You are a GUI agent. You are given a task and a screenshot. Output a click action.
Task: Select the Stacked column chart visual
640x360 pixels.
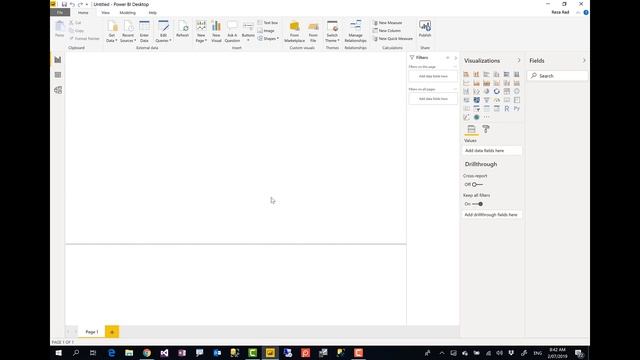tap(476, 74)
